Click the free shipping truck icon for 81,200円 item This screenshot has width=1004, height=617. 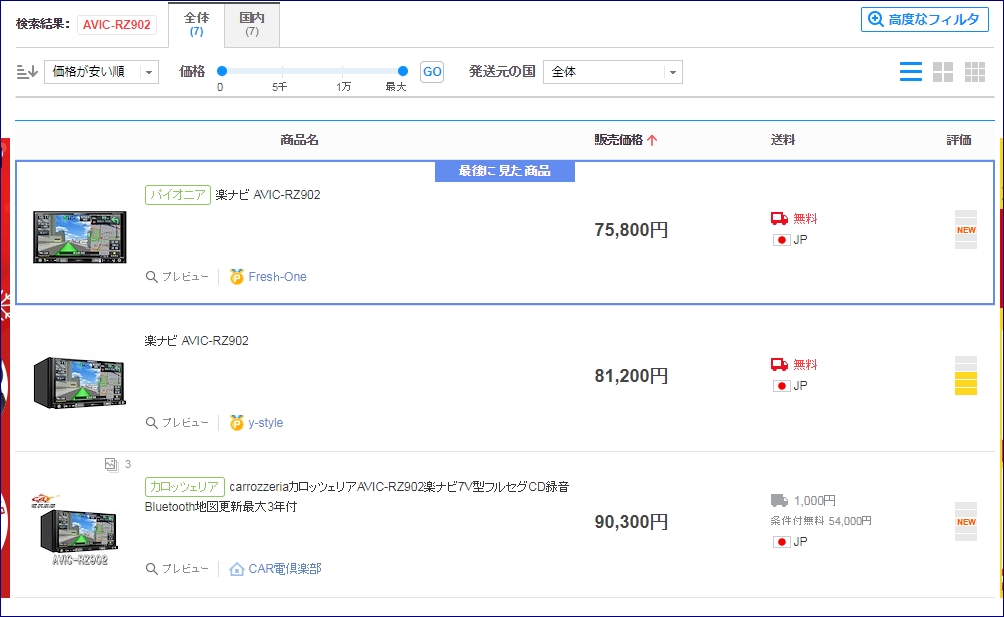pyautogui.click(x=779, y=364)
